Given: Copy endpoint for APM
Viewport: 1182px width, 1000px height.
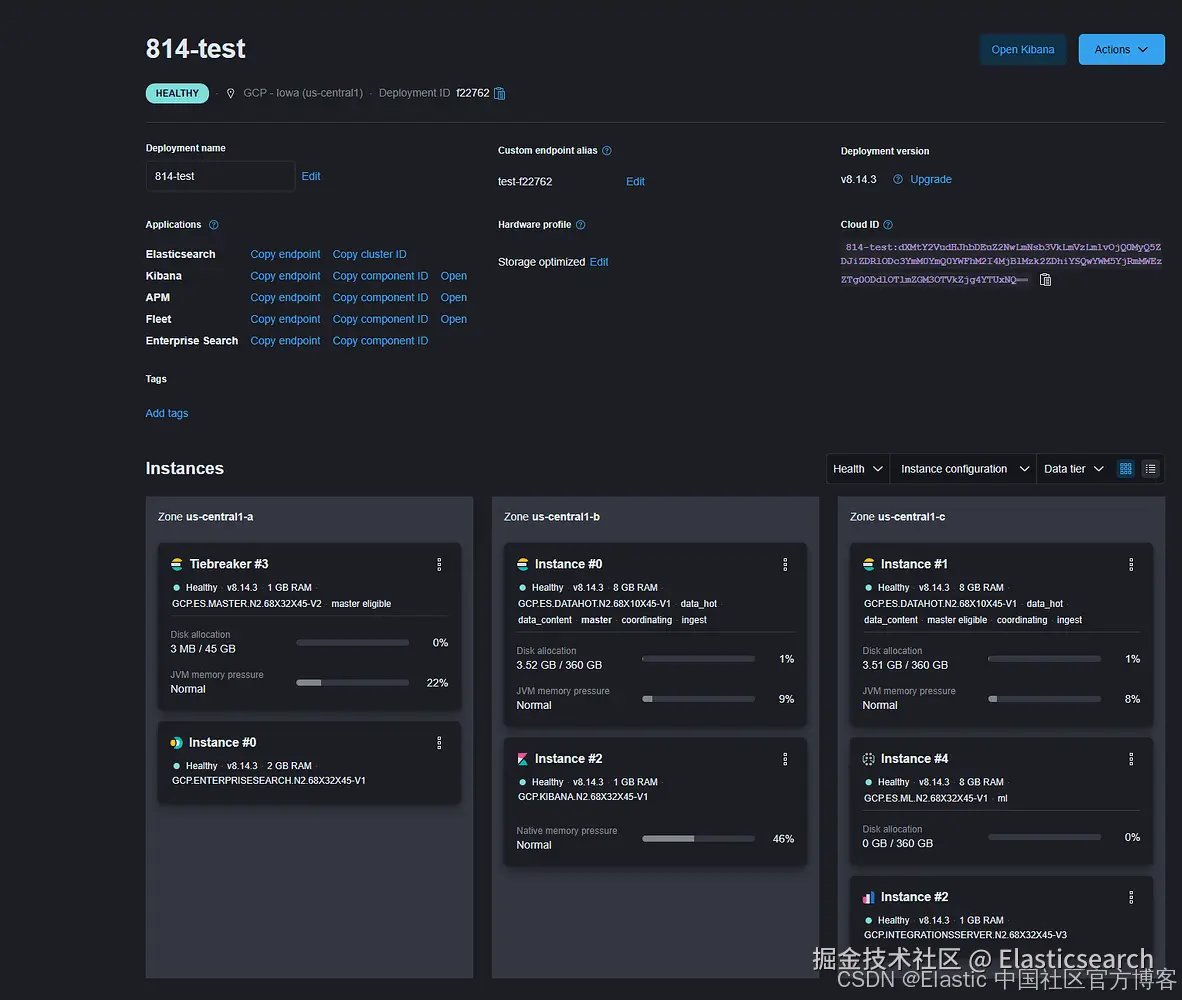Looking at the screenshot, I should [285, 298].
